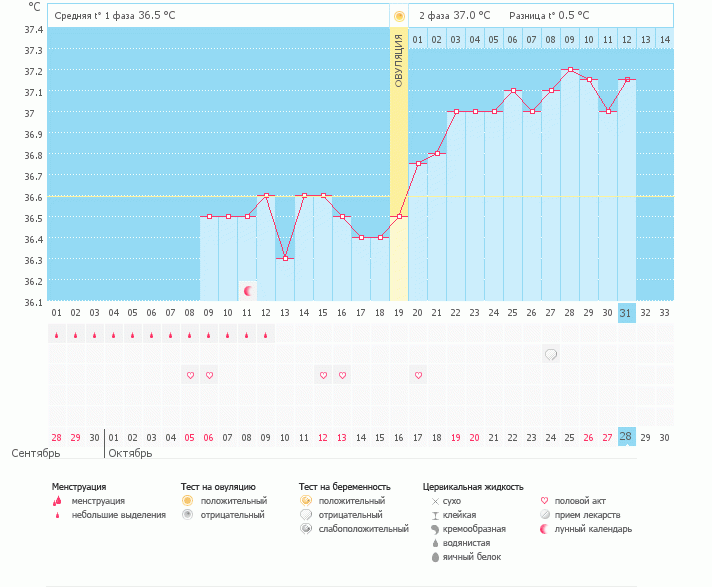Screen dimensions: 712x587
Task: Click the heart icon on cycle day 08
Action: (x=190, y=375)
